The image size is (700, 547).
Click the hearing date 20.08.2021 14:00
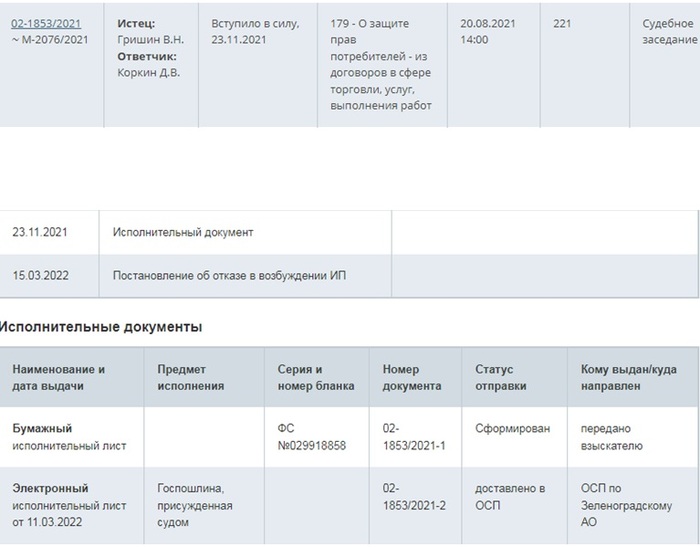(x=487, y=31)
